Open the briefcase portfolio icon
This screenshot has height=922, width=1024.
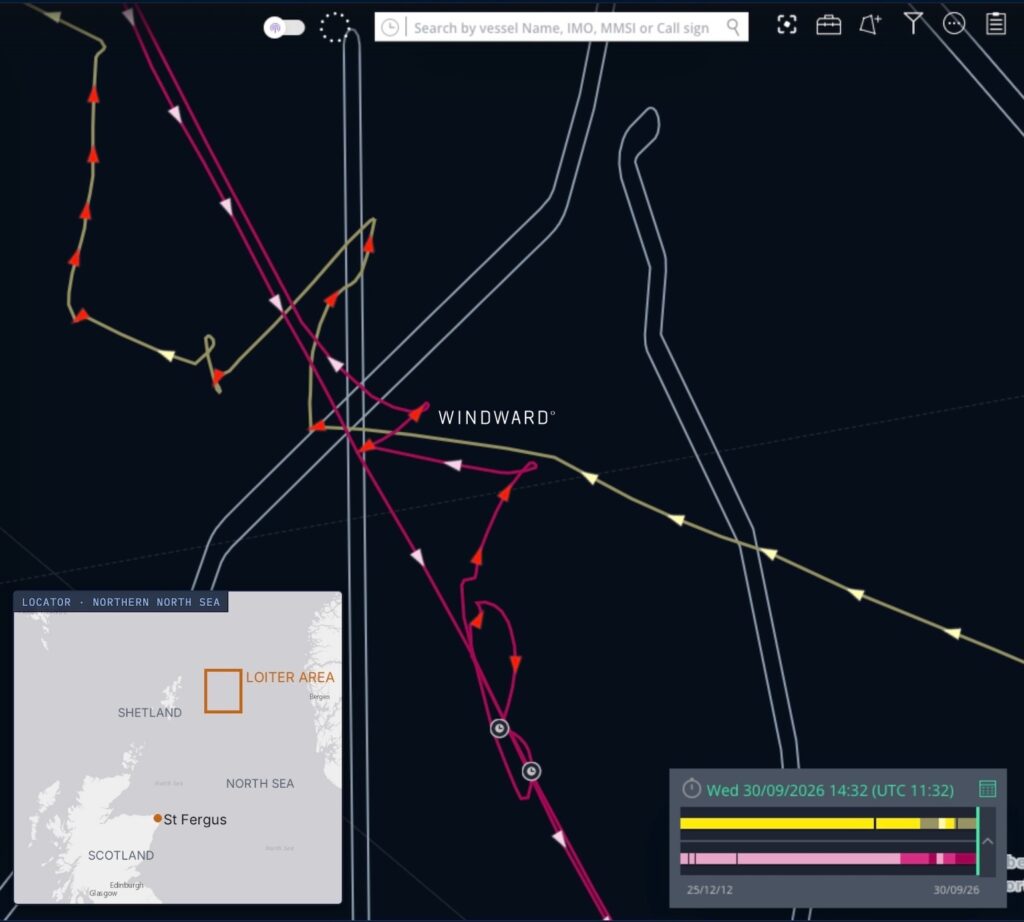click(829, 25)
